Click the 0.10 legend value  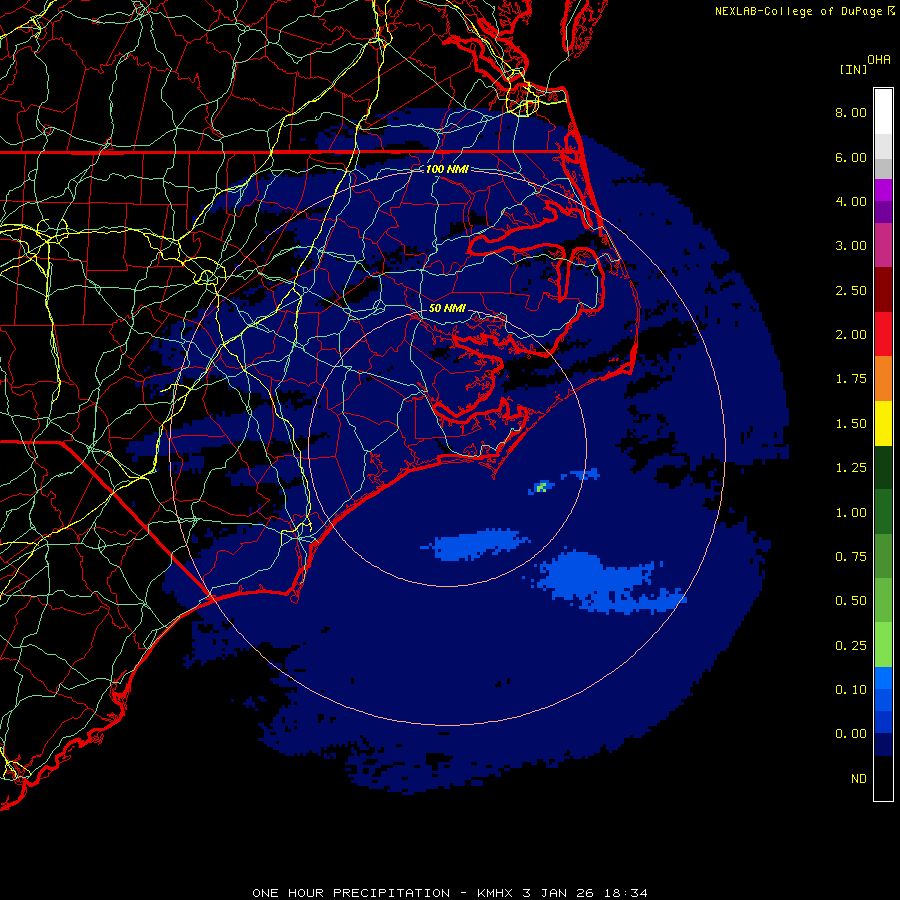pyautogui.click(x=851, y=690)
